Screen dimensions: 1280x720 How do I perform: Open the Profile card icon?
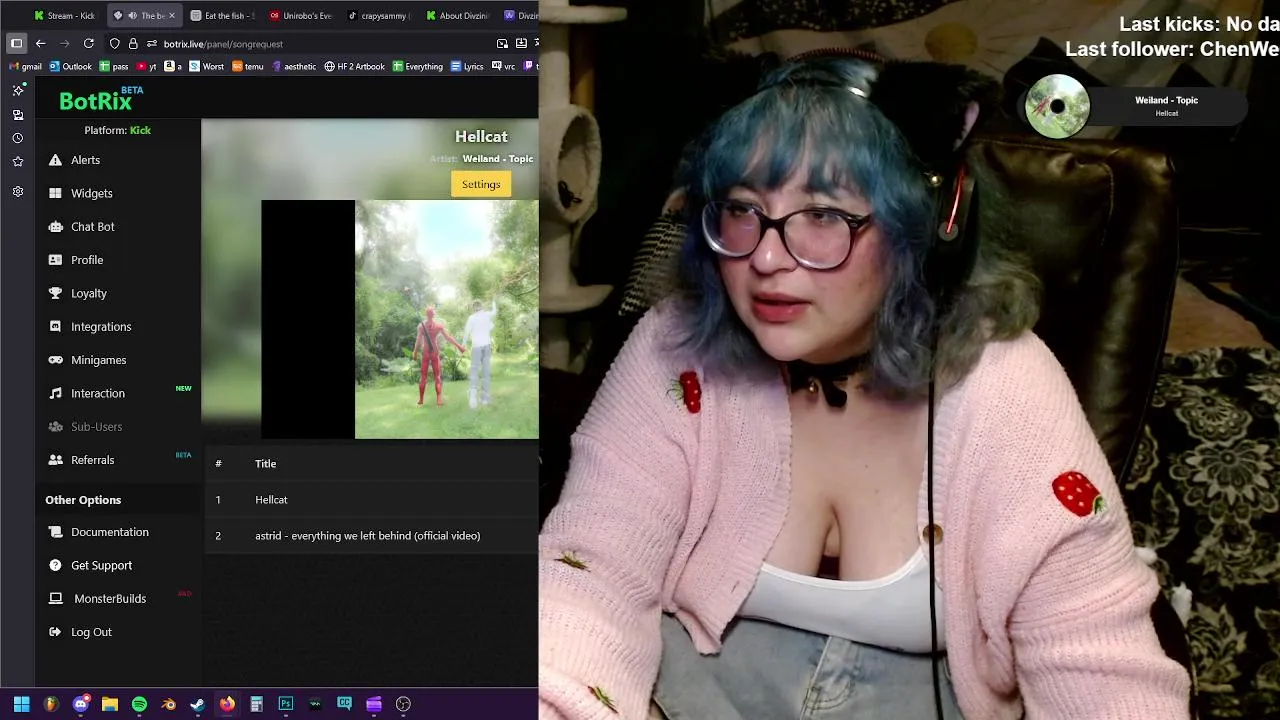coord(55,260)
